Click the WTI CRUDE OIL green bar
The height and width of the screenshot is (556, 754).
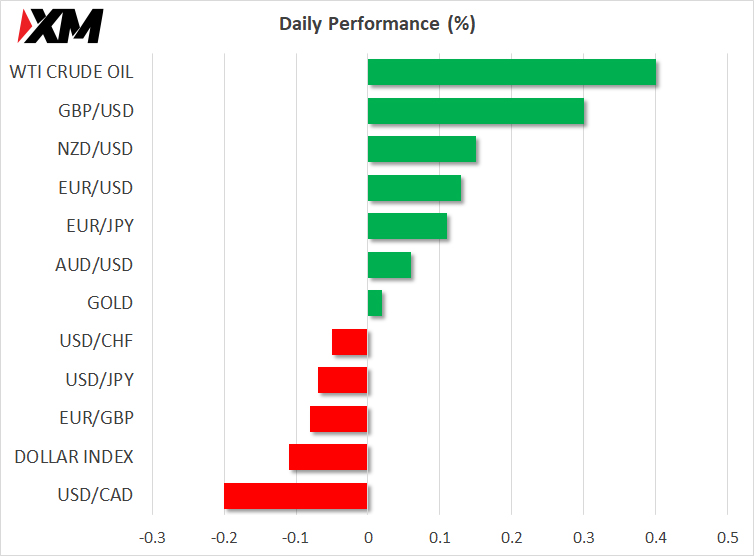tap(512, 72)
